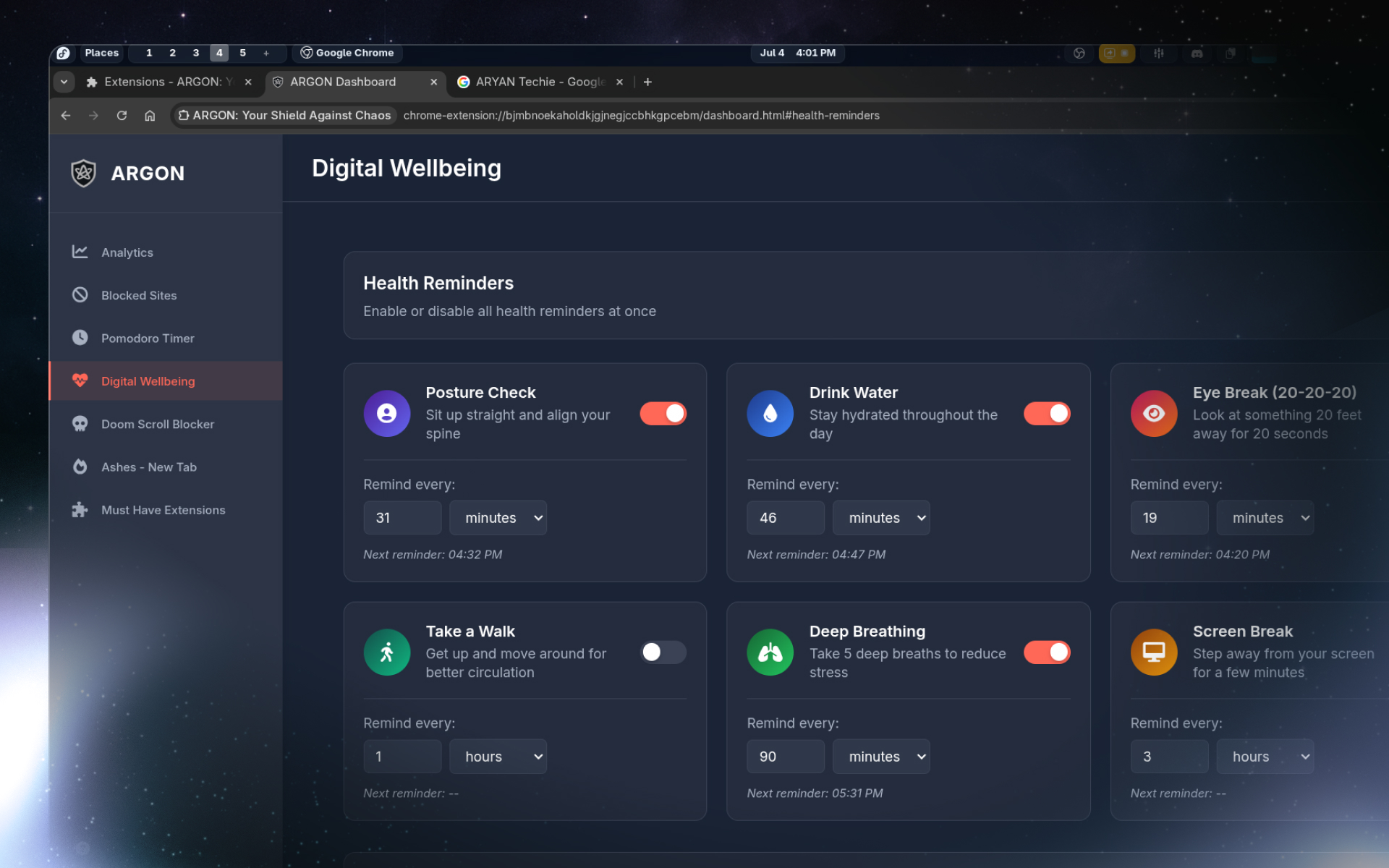Add a new workspace with plus

(x=266, y=53)
